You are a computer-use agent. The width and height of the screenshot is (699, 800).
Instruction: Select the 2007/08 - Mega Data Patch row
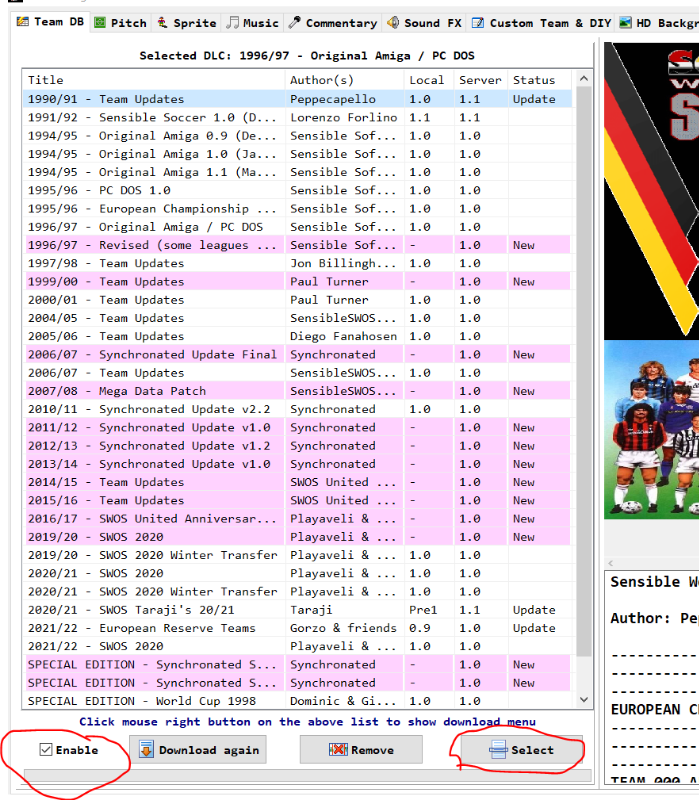pos(151,391)
